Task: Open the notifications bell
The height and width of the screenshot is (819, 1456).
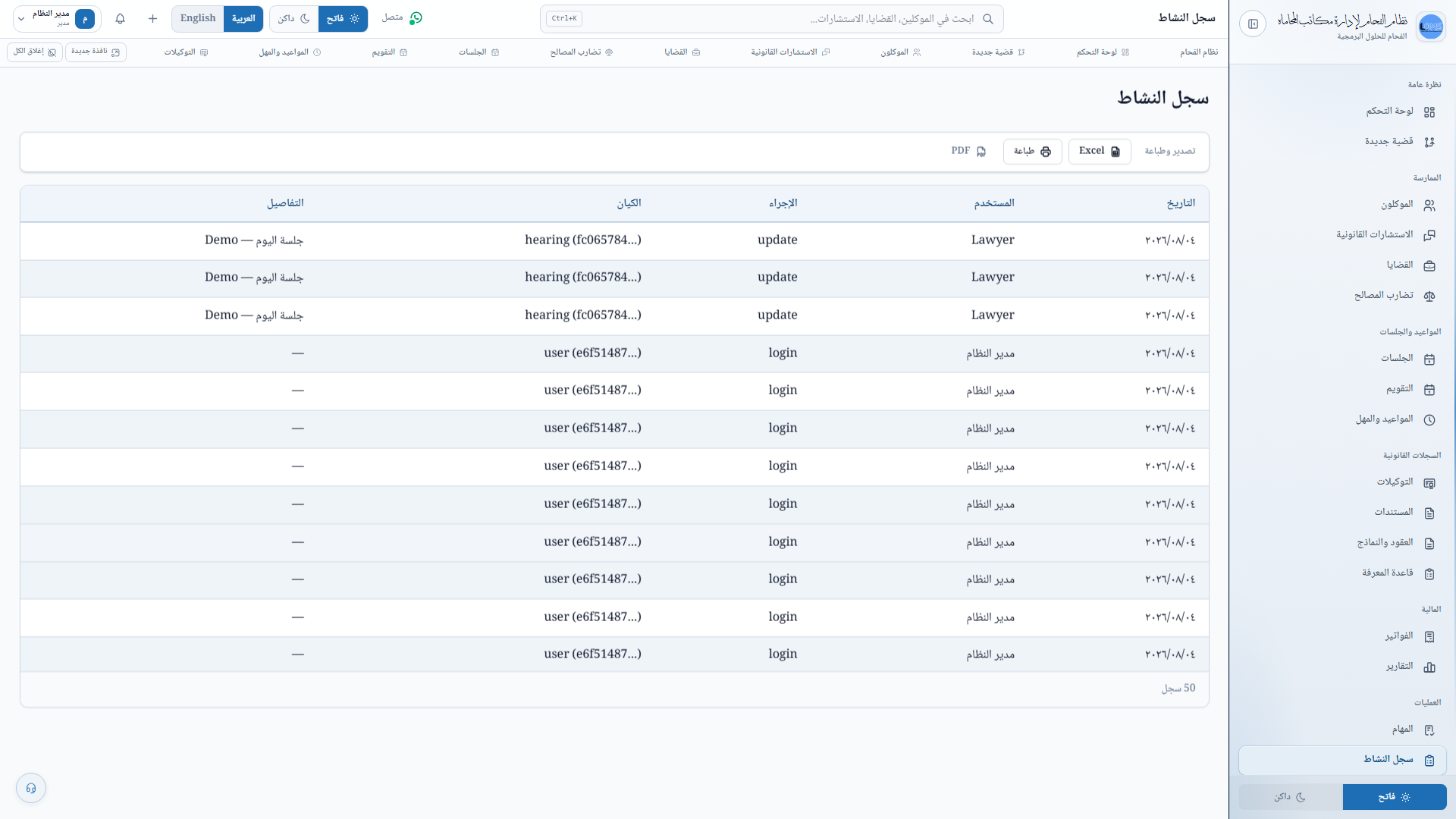Action: click(x=120, y=18)
